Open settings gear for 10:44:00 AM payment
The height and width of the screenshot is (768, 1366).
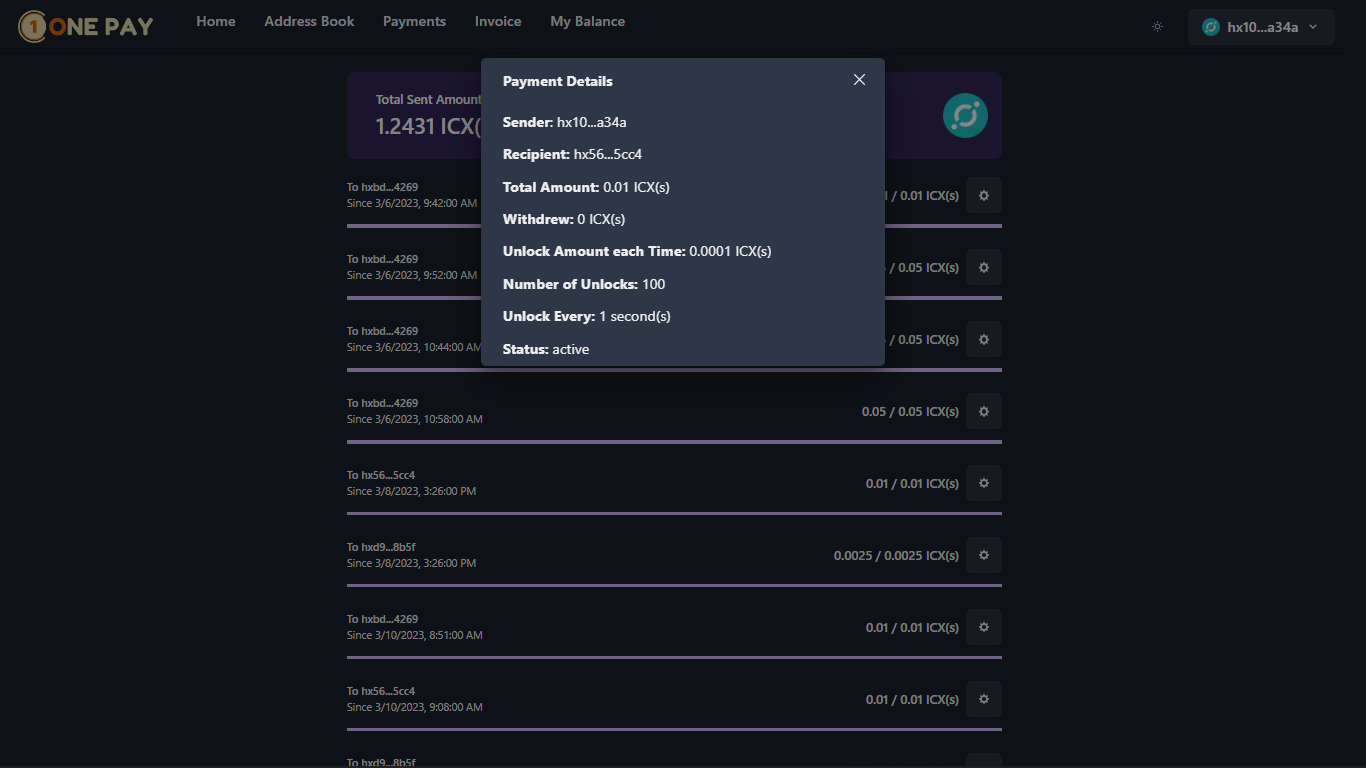click(x=984, y=339)
